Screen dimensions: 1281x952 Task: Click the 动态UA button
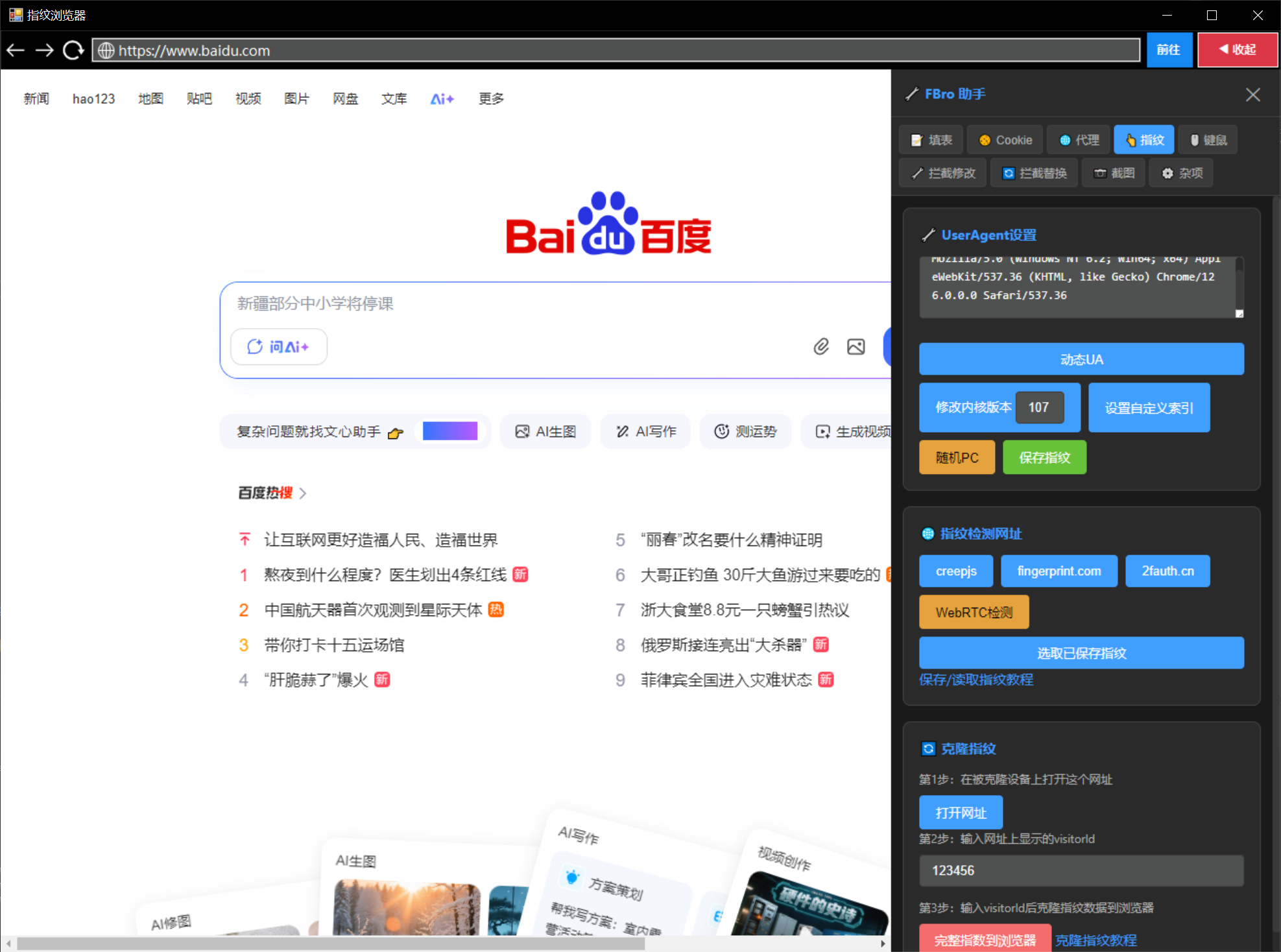1081,359
